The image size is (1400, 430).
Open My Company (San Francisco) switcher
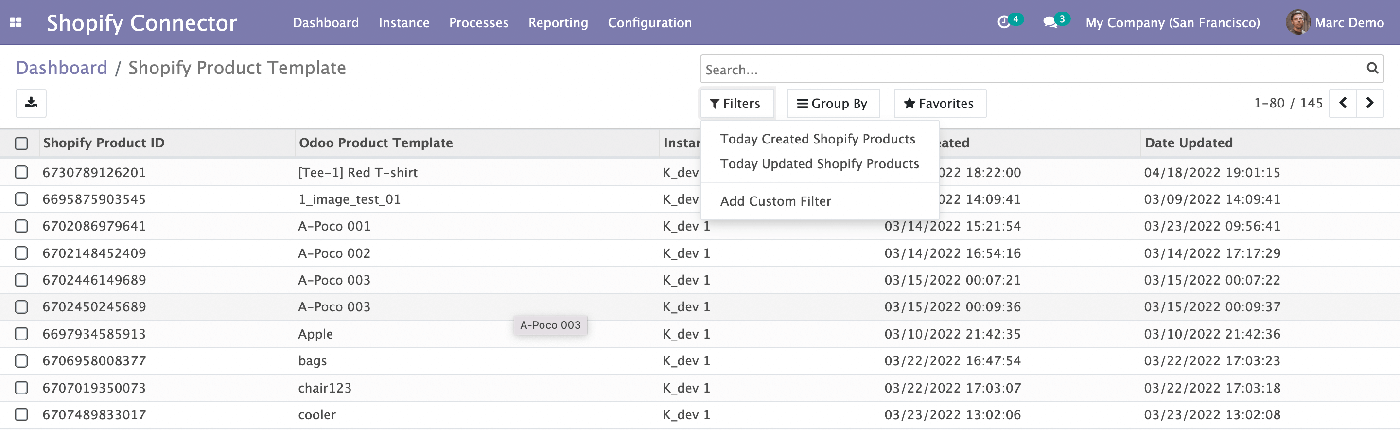(x=1173, y=22)
